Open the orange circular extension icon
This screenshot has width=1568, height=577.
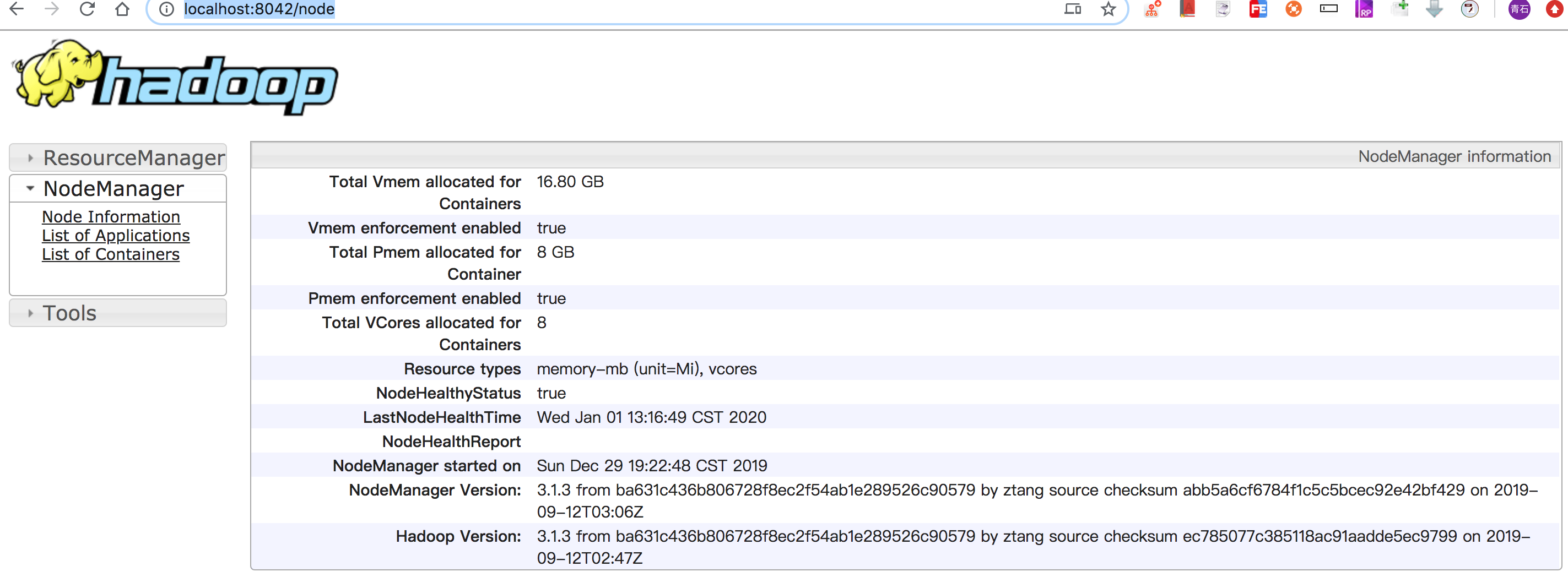1293,9
